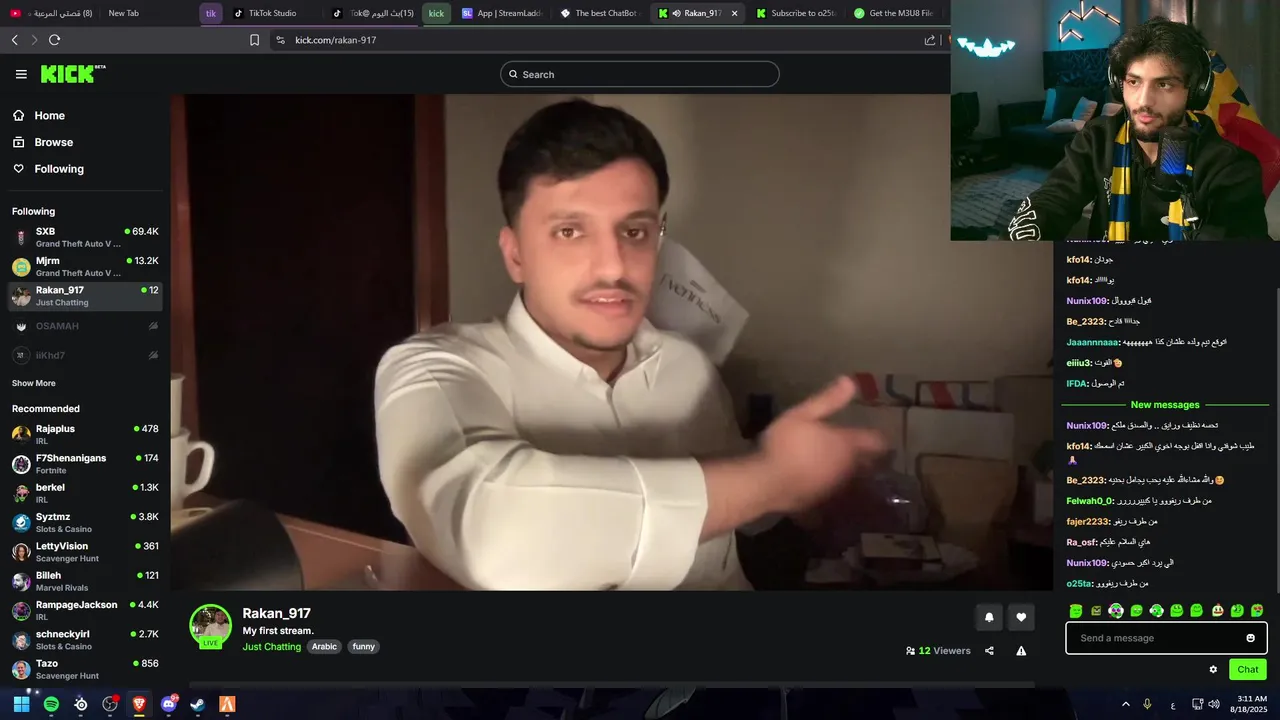Open the Just Chatting category link

[x=271, y=647]
